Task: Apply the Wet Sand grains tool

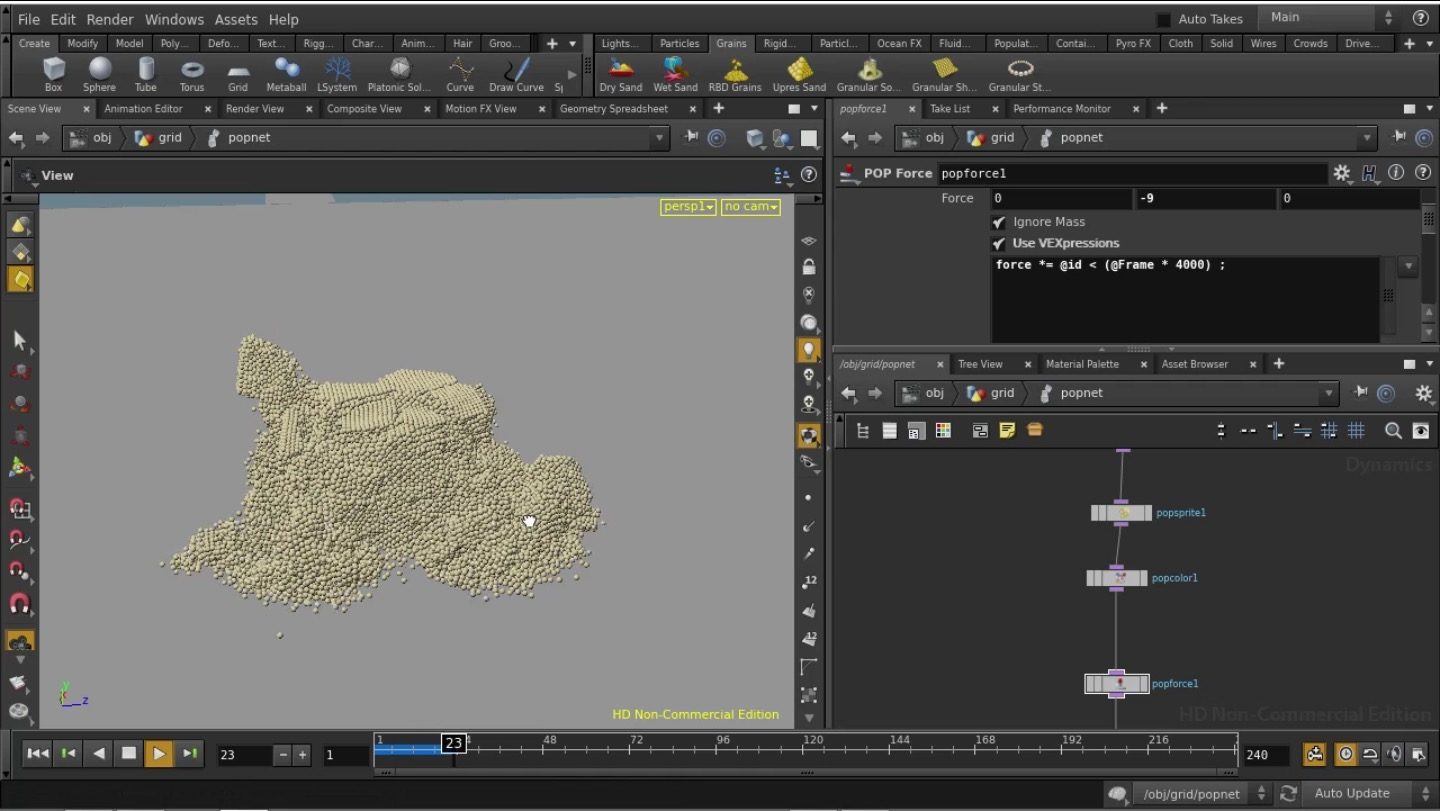Action: pyautogui.click(x=675, y=74)
